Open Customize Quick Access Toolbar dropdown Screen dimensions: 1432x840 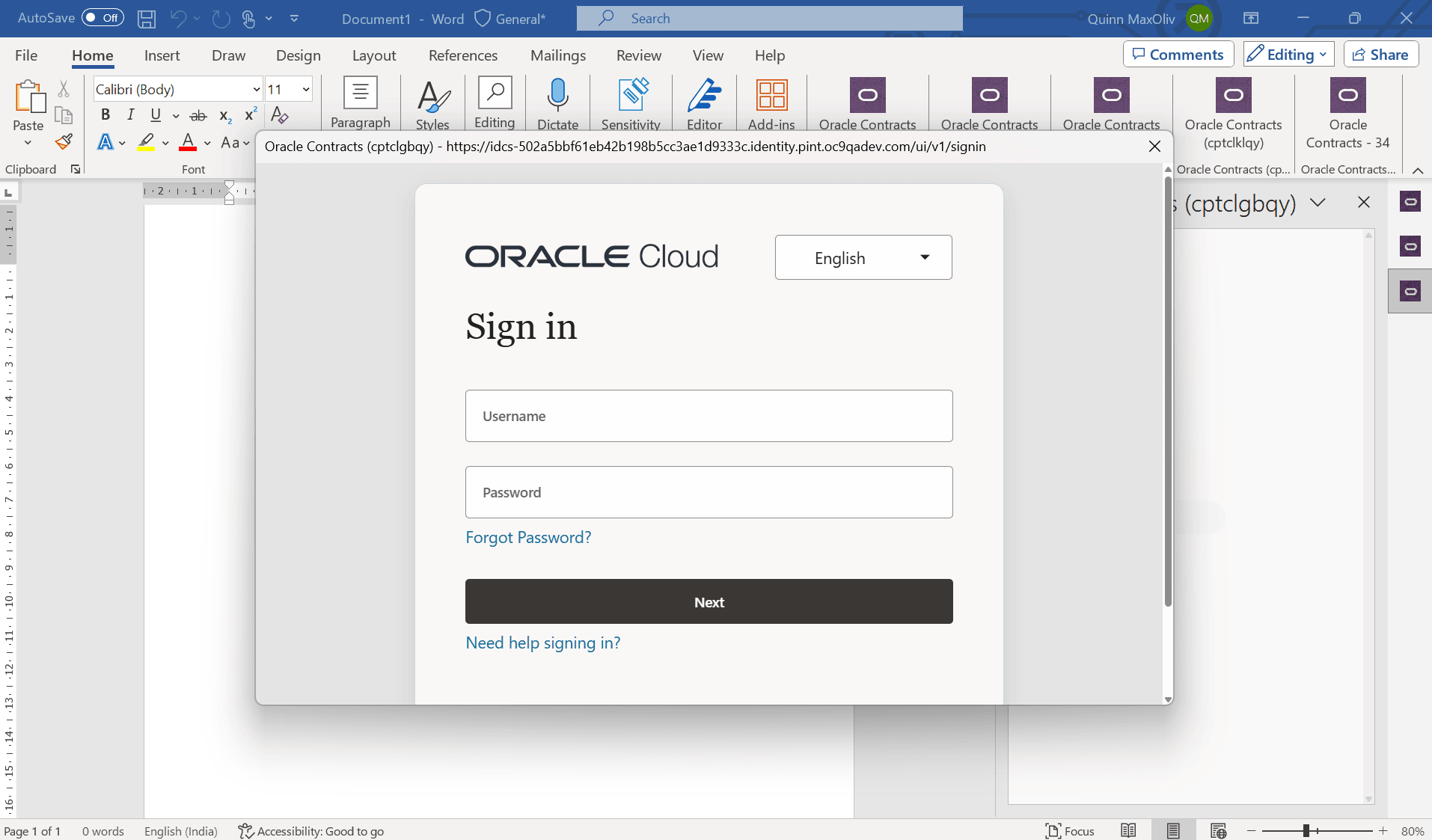294,19
